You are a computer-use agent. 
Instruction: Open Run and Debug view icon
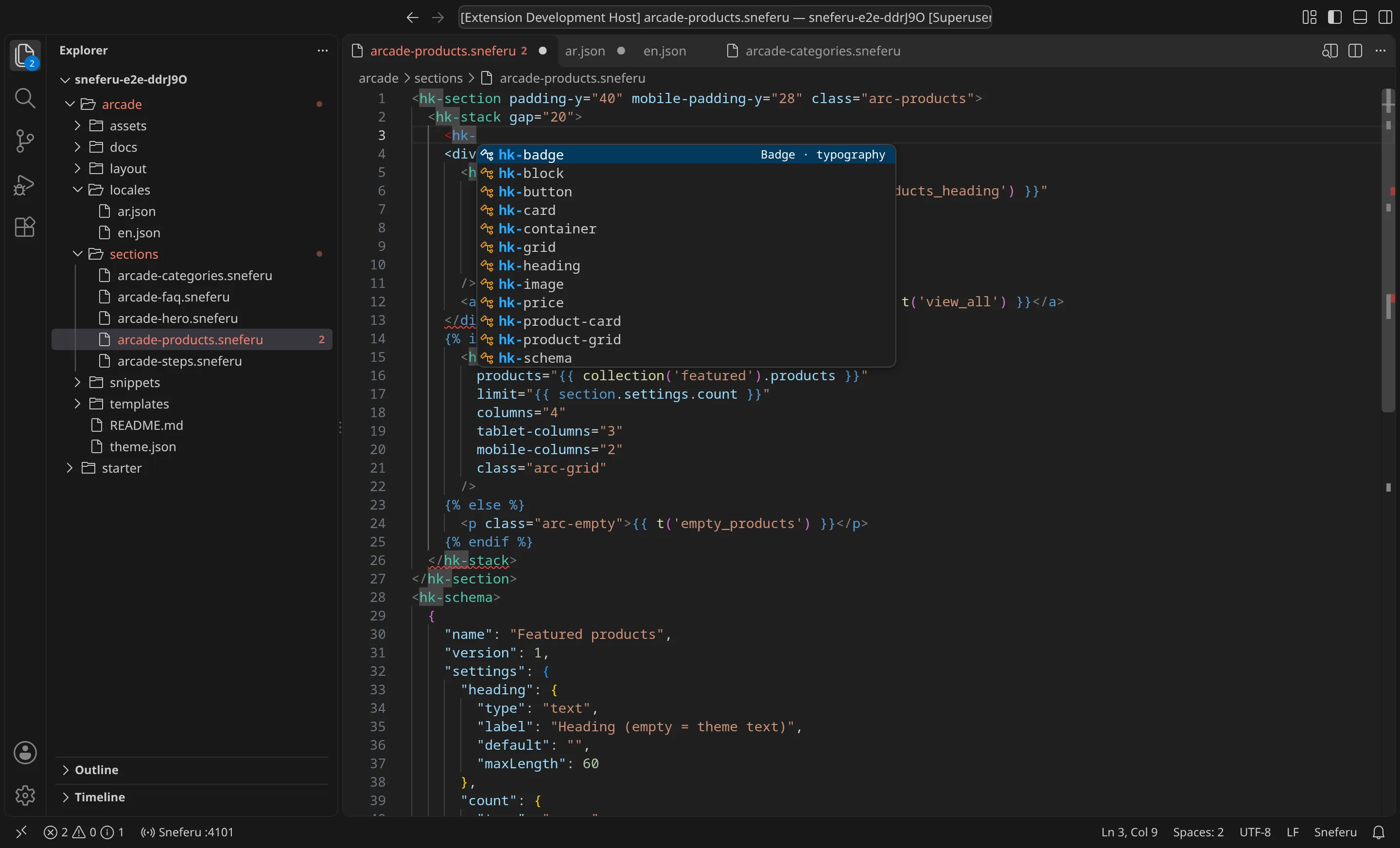click(x=25, y=184)
